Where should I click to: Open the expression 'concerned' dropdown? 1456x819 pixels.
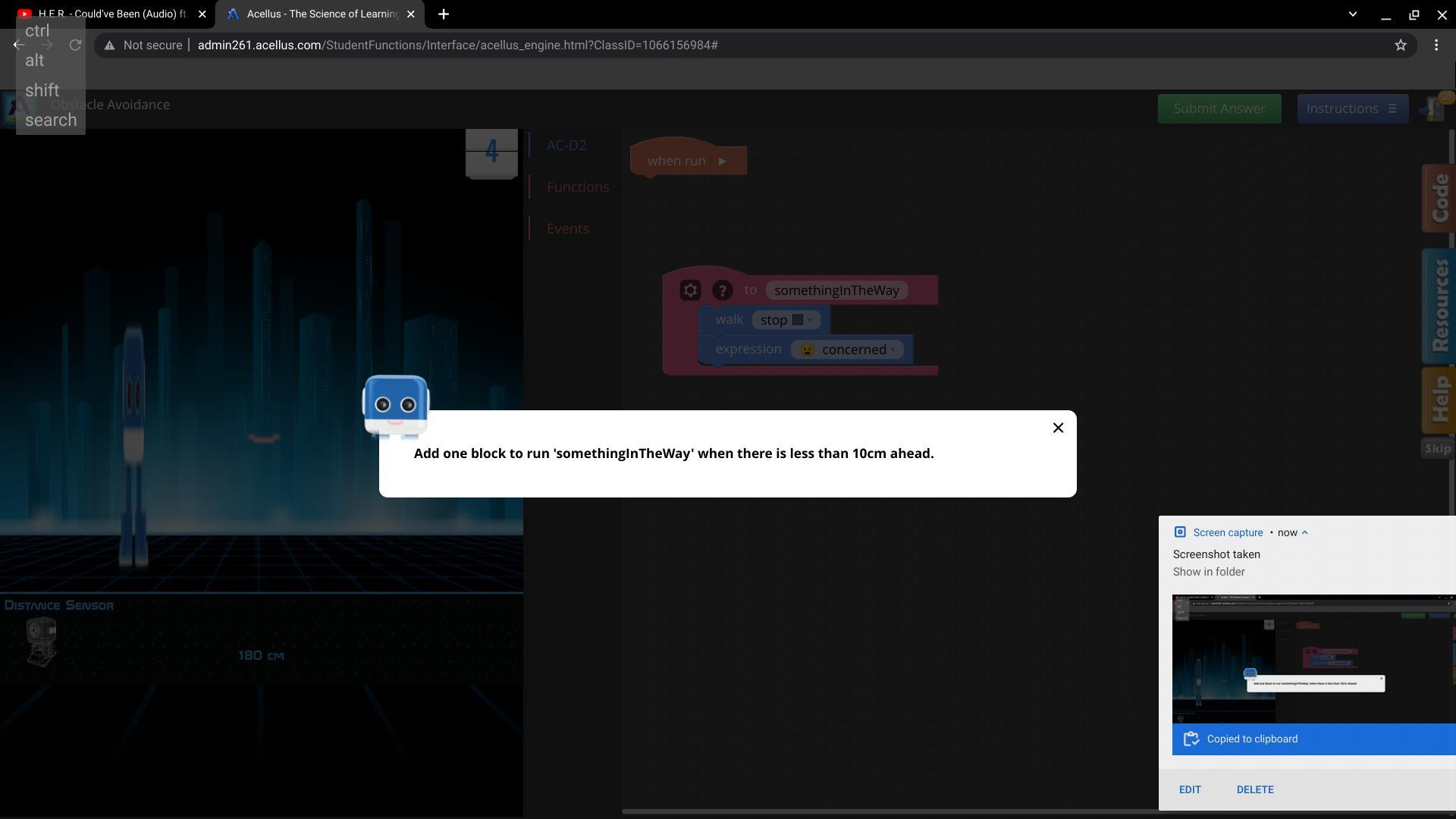pos(846,350)
